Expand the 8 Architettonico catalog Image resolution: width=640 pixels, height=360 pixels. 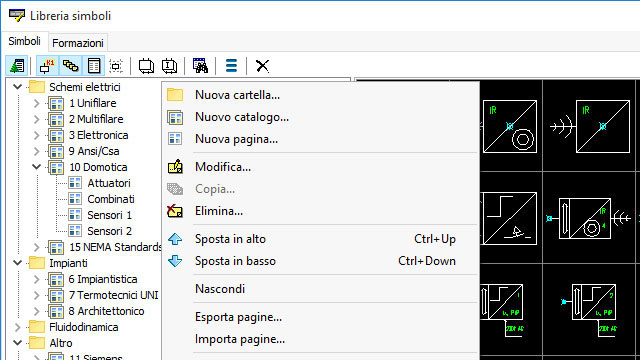[36, 311]
